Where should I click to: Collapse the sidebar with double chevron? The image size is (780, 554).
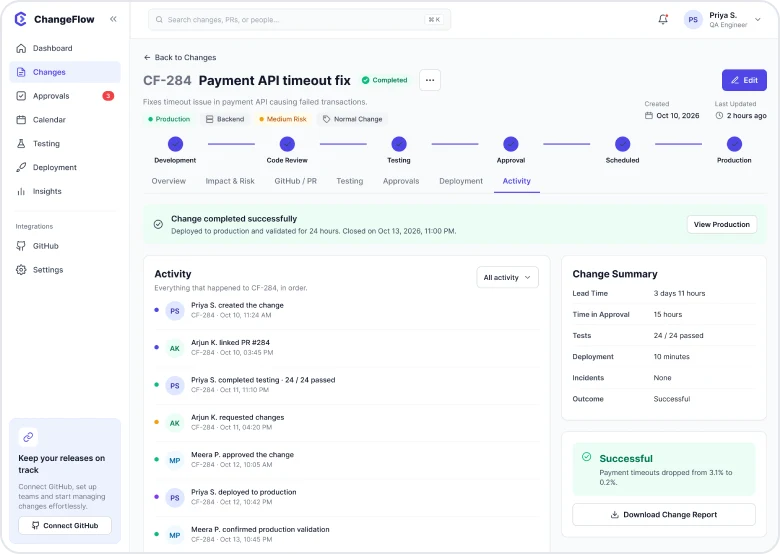[x=113, y=19]
